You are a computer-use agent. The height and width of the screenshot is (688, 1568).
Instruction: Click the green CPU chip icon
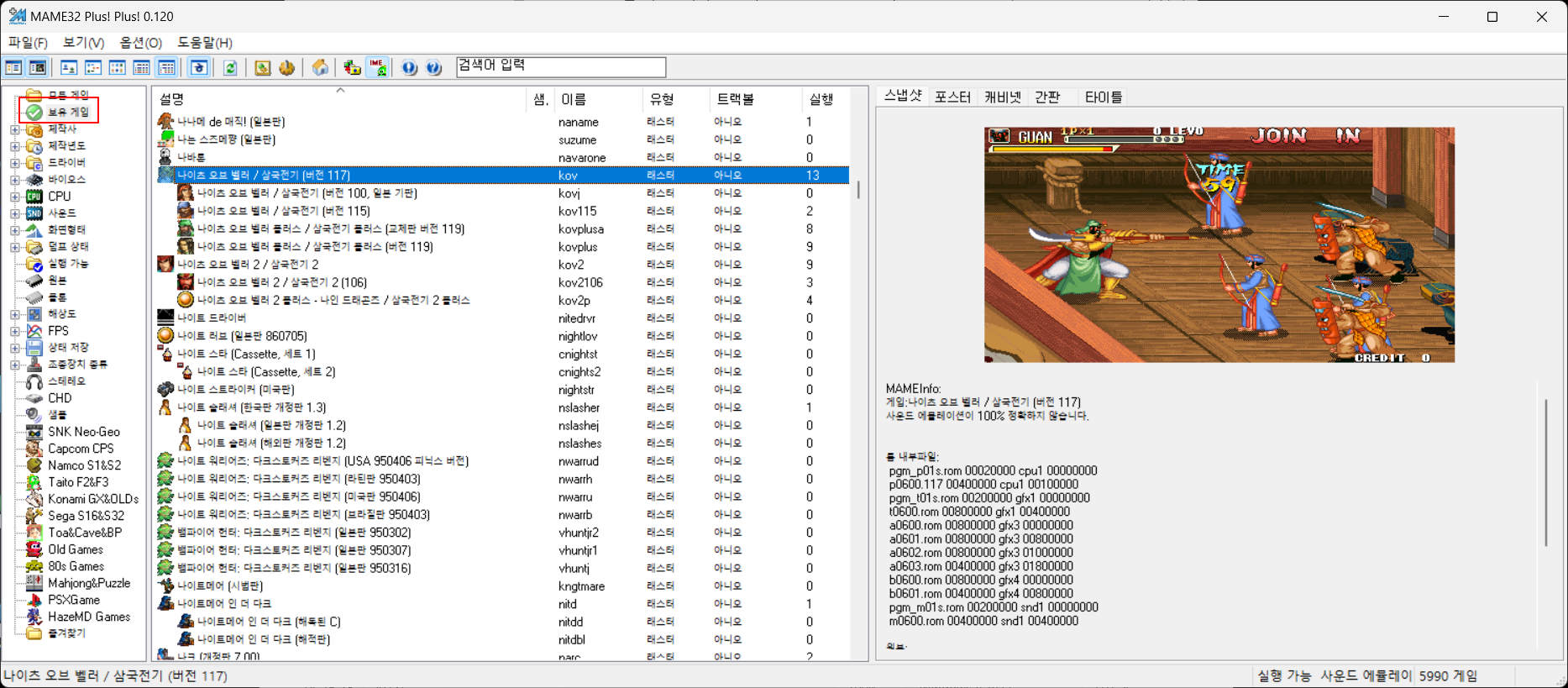coord(34,197)
